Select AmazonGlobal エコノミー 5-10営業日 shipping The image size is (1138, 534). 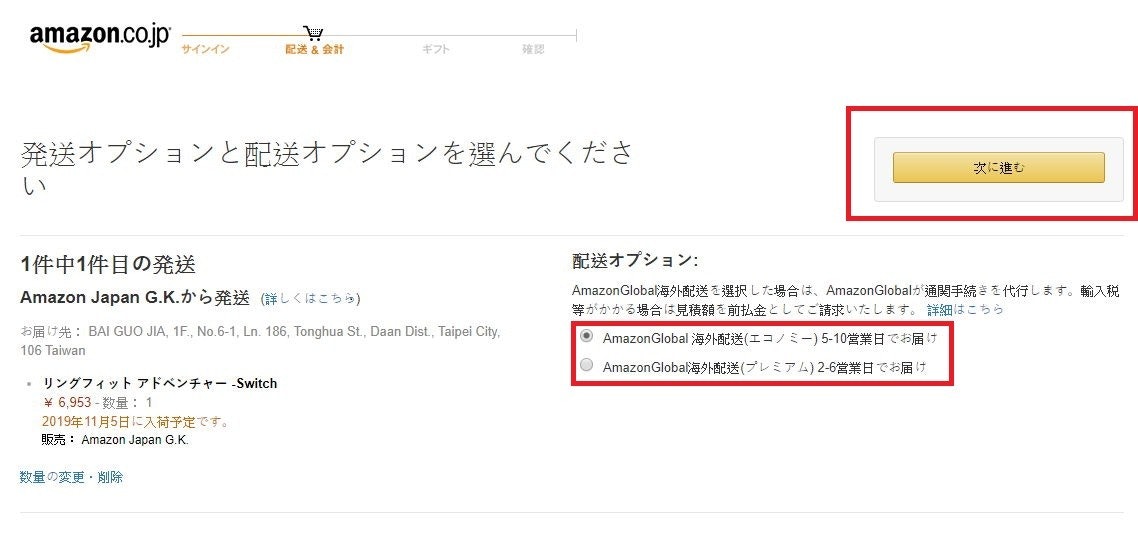(x=587, y=336)
